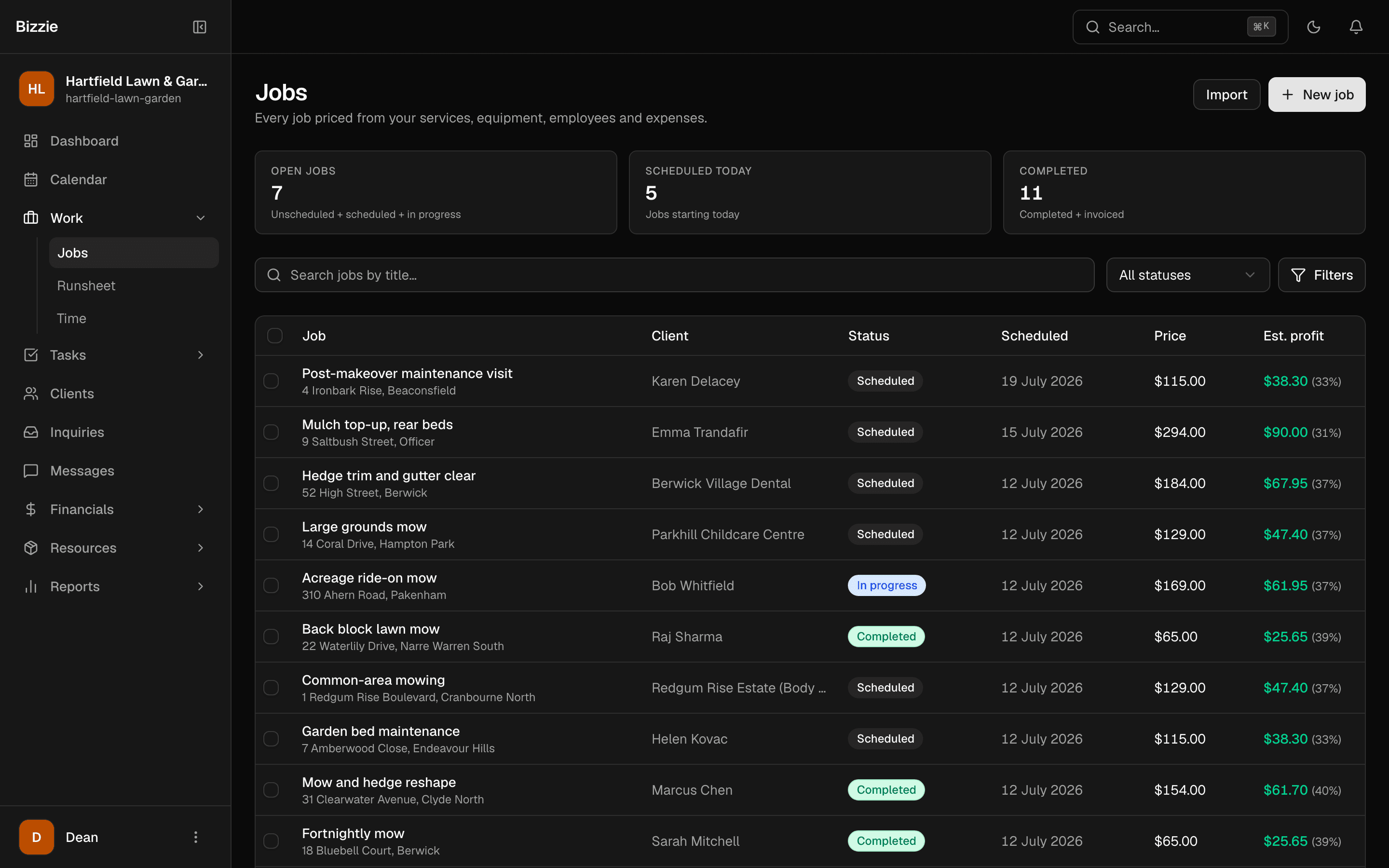
Task: Open Mow and hedge reshape job
Action: point(379,782)
